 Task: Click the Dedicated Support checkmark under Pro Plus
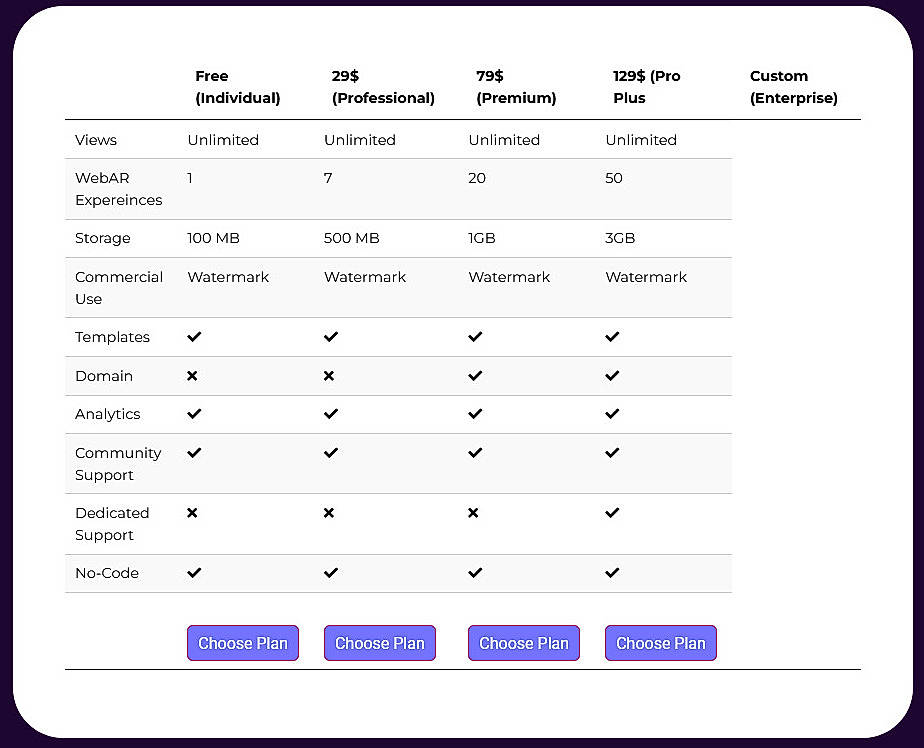click(x=611, y=513)
